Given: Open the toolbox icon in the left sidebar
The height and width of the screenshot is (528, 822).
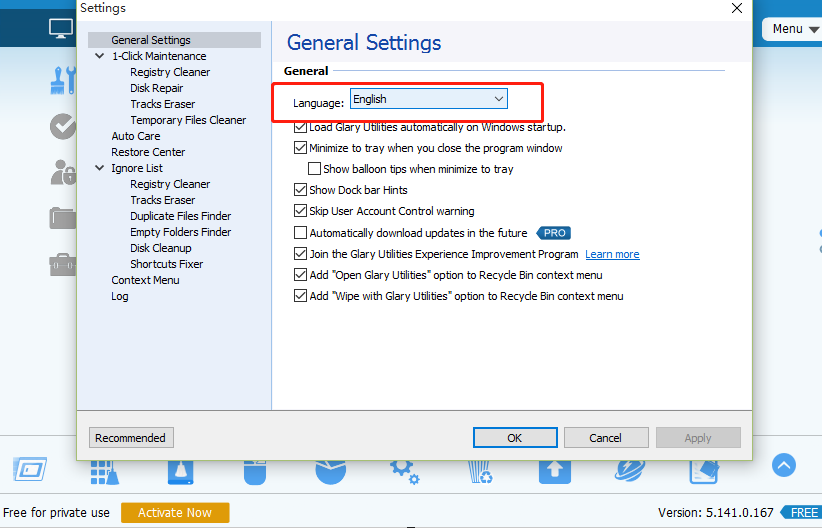Looking at the screenshot, I should pos(63,264).
